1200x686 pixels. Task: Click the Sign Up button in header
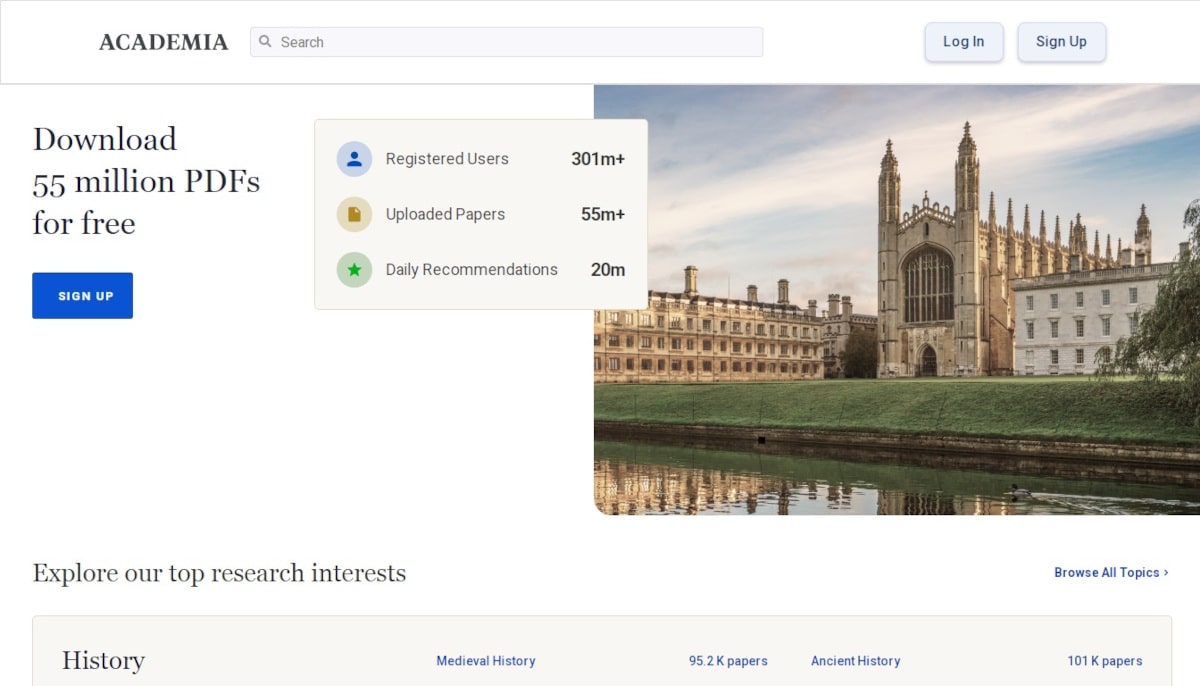[x=1061, y=42]
